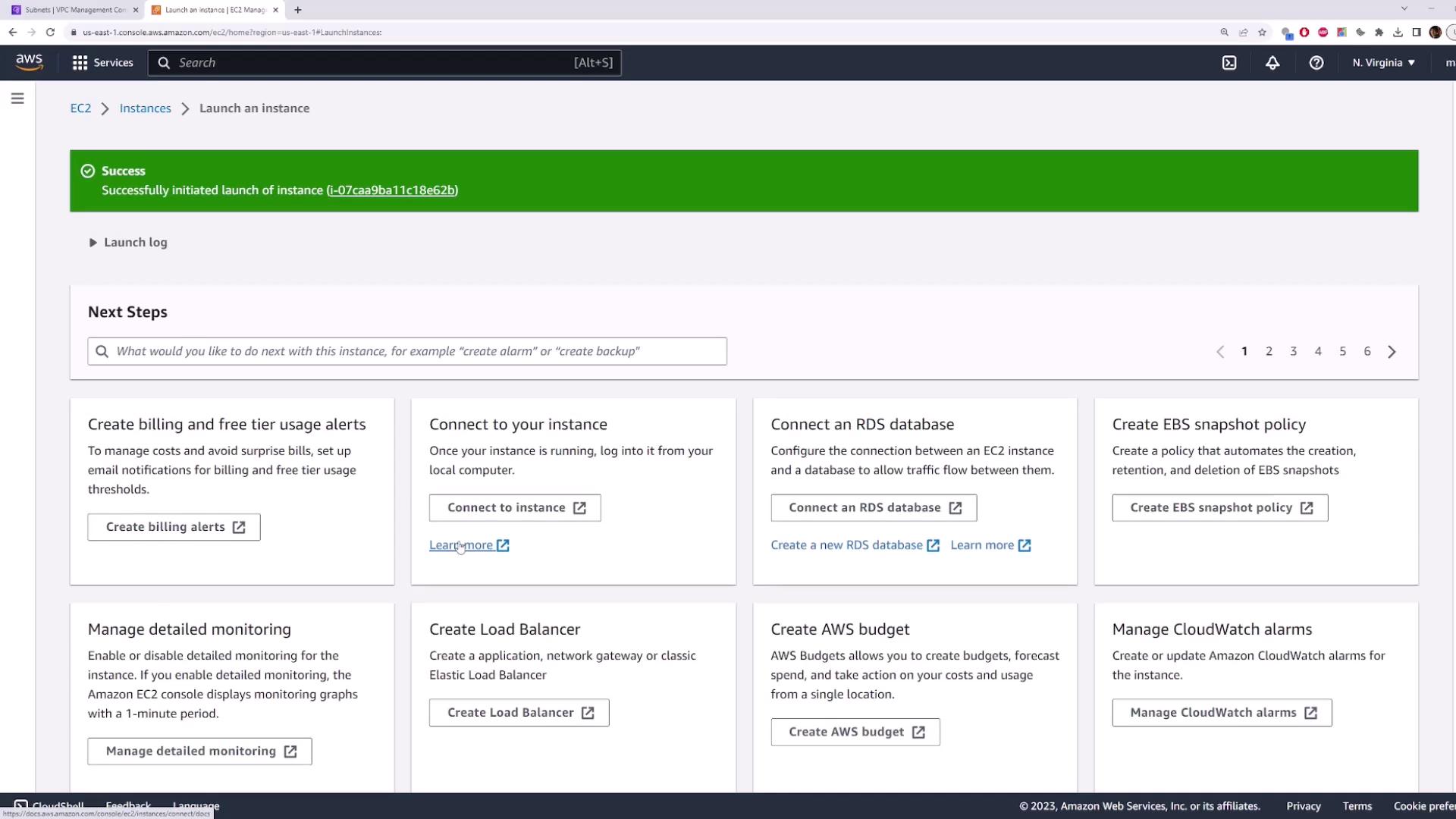Expand the Launch log section
1456x819 pixels.
click(127, 243)
